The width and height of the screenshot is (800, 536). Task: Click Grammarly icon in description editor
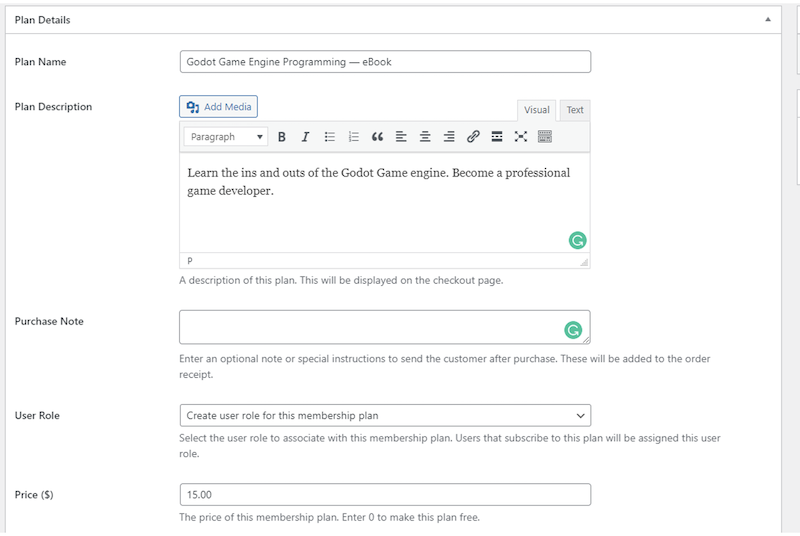click(x=577, y=240)
